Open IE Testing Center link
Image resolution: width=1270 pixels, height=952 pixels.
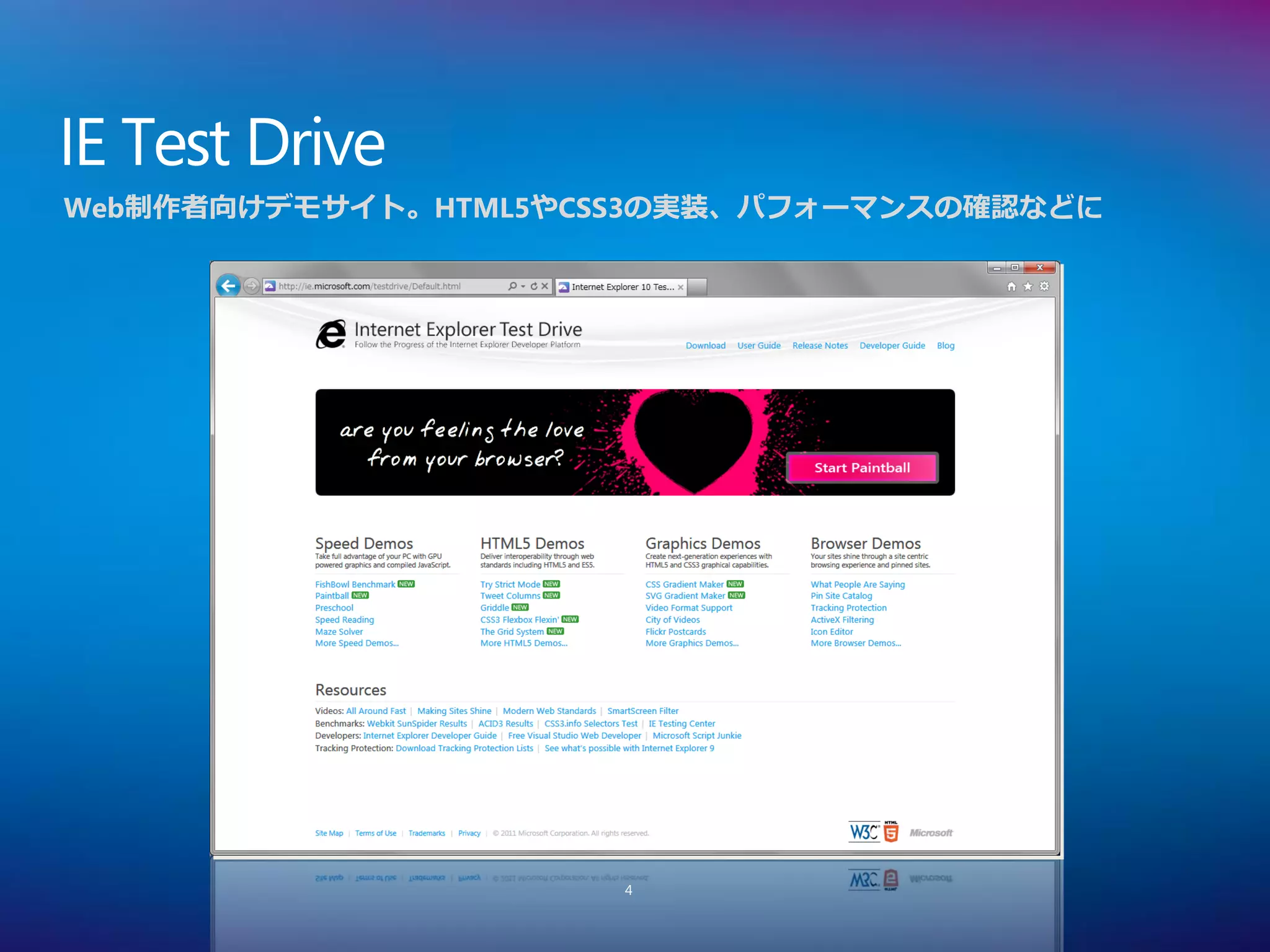pyautogui.click(x=682, y=723)
